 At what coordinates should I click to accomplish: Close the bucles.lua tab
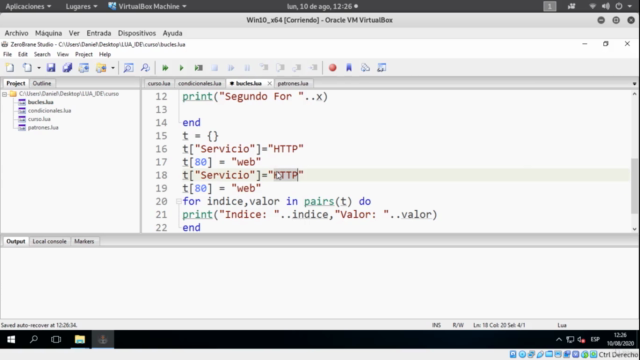(x=269, y=83)
